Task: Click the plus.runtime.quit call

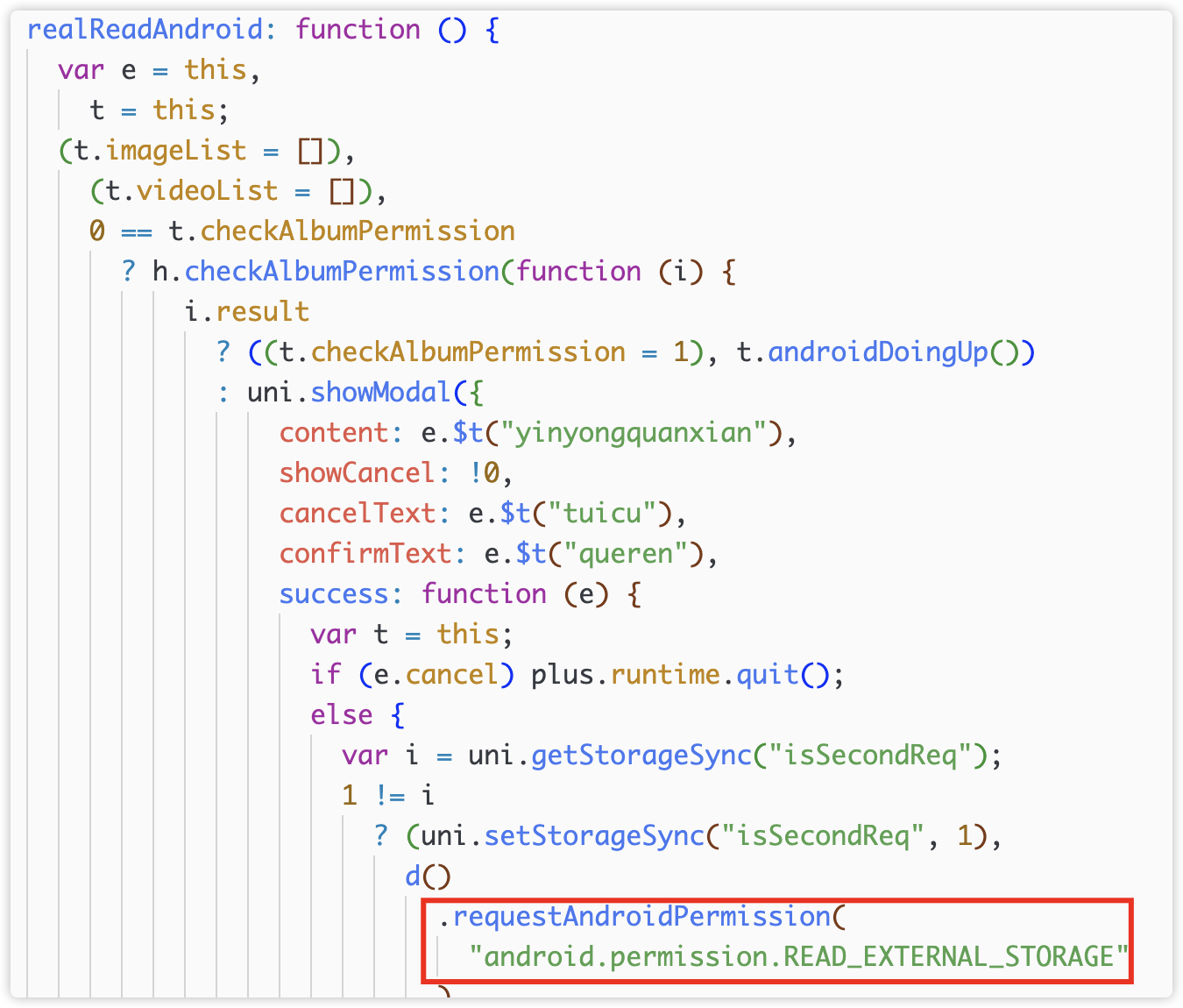Action: coord(679,675)
